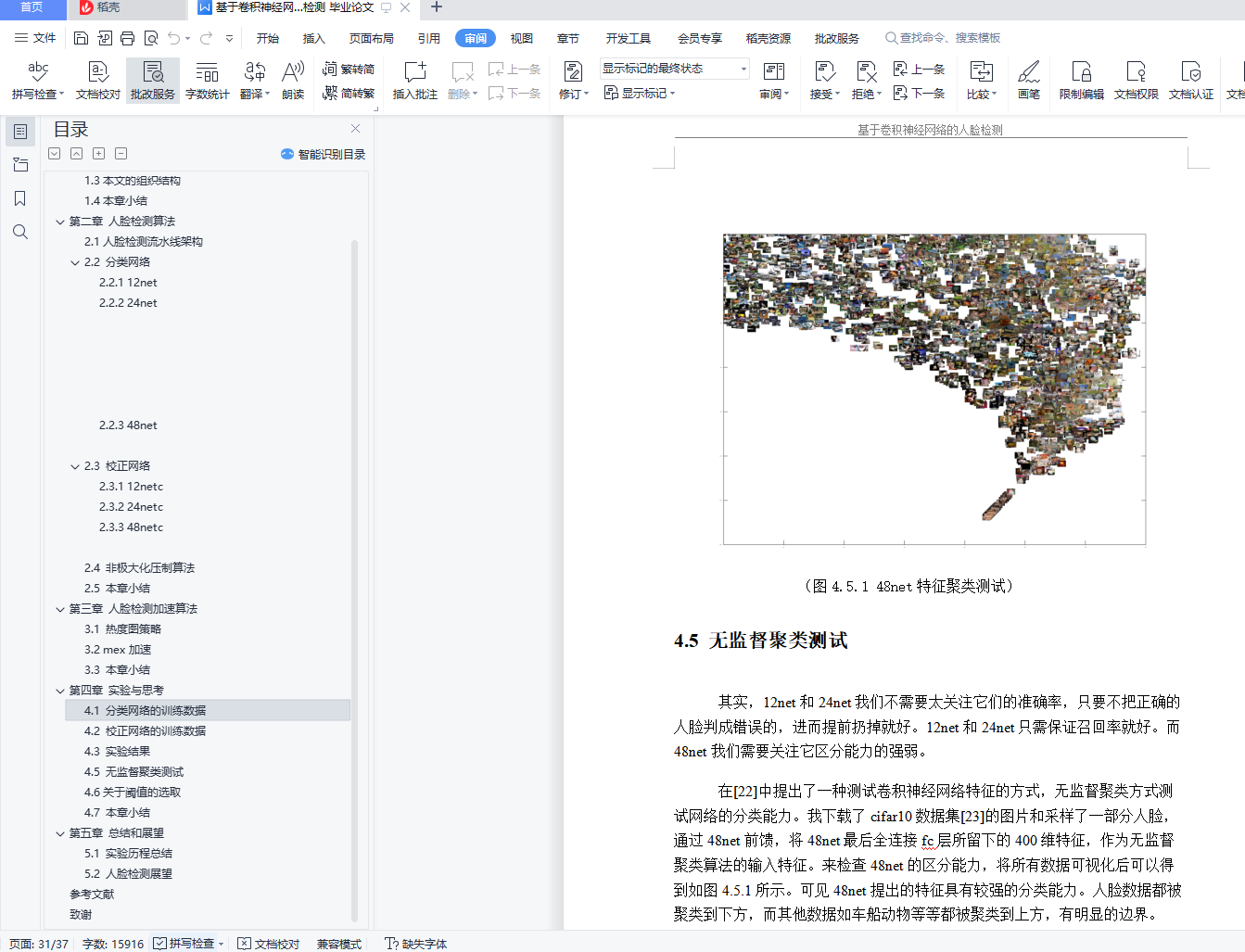This screenshot has width=1245, height=952.
Task: Click the bookmark icon in left sidebar
Action: [20, 198]
